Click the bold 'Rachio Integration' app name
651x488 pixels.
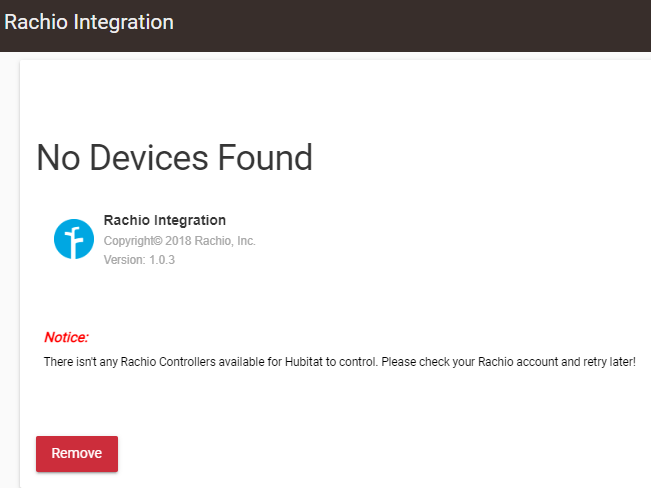click(x=165, y=220)
